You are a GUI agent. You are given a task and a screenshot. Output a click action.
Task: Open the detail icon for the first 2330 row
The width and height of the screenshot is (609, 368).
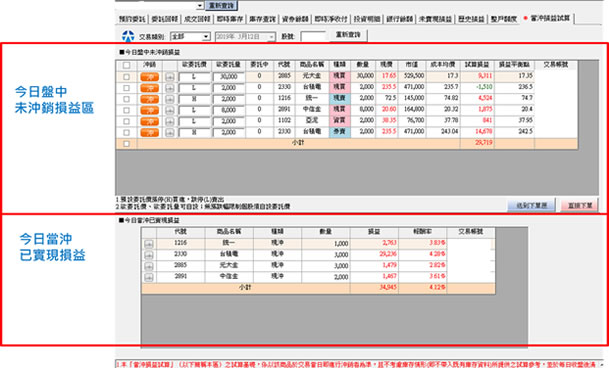tap(169, 88)
